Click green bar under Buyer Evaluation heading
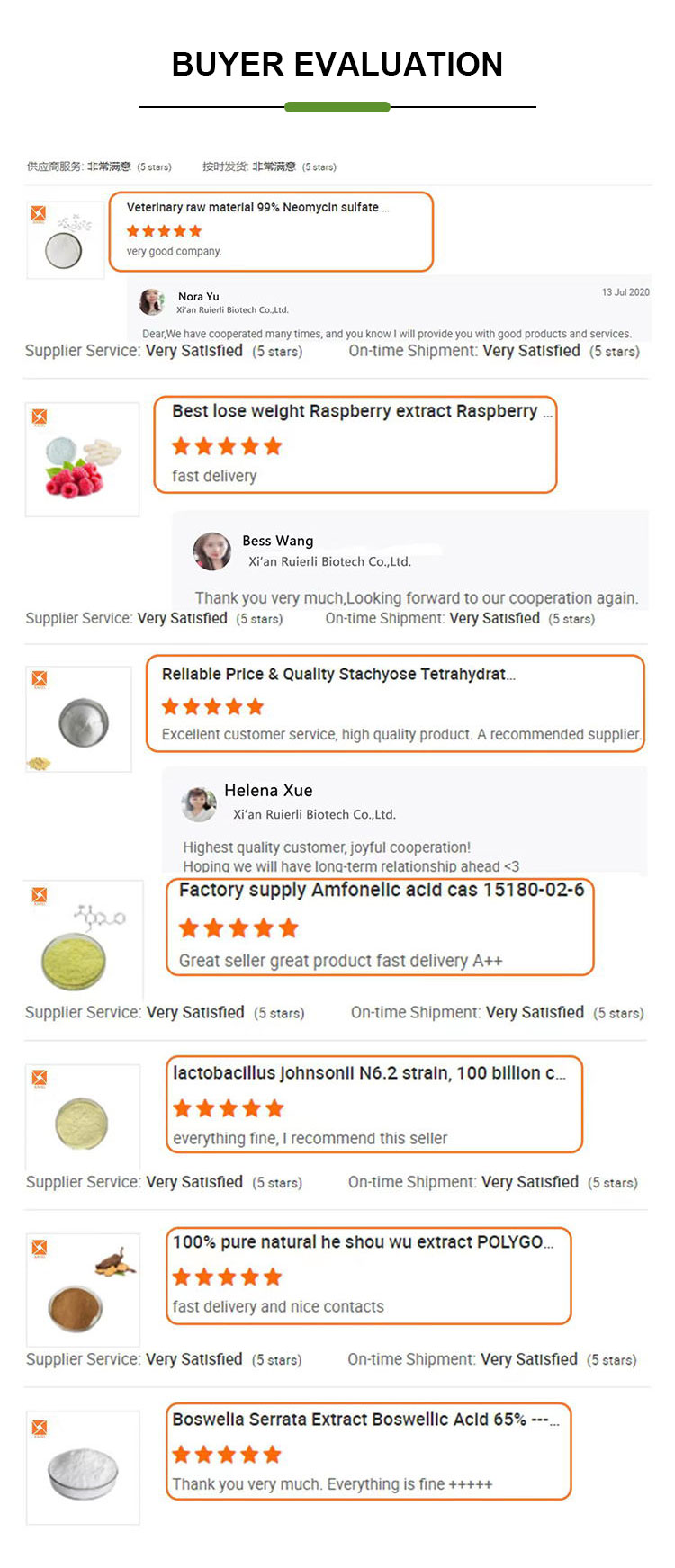Viewport: 675px width, 1568px height. 337,107
